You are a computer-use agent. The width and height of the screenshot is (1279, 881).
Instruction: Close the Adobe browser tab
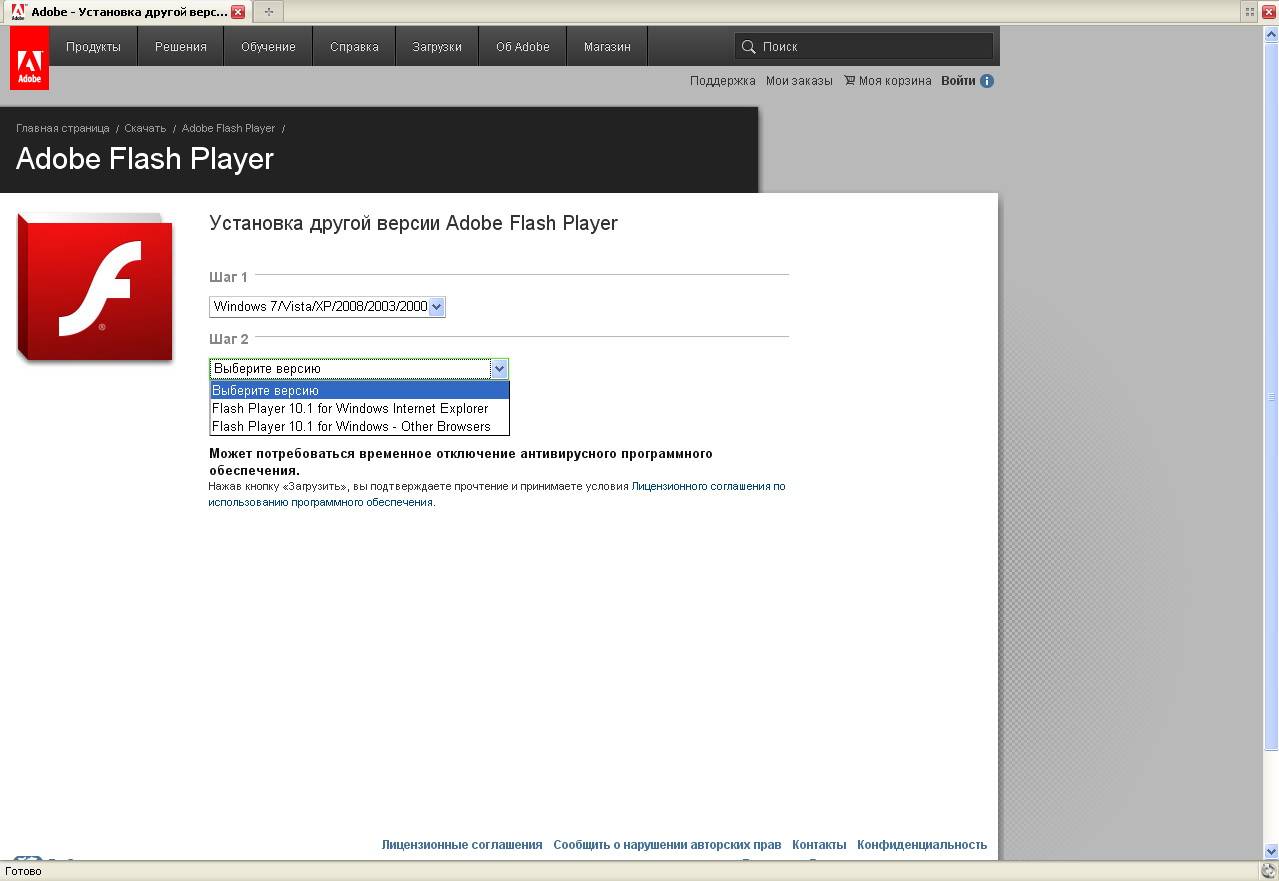pyautogui.click(x=238, y=12)
